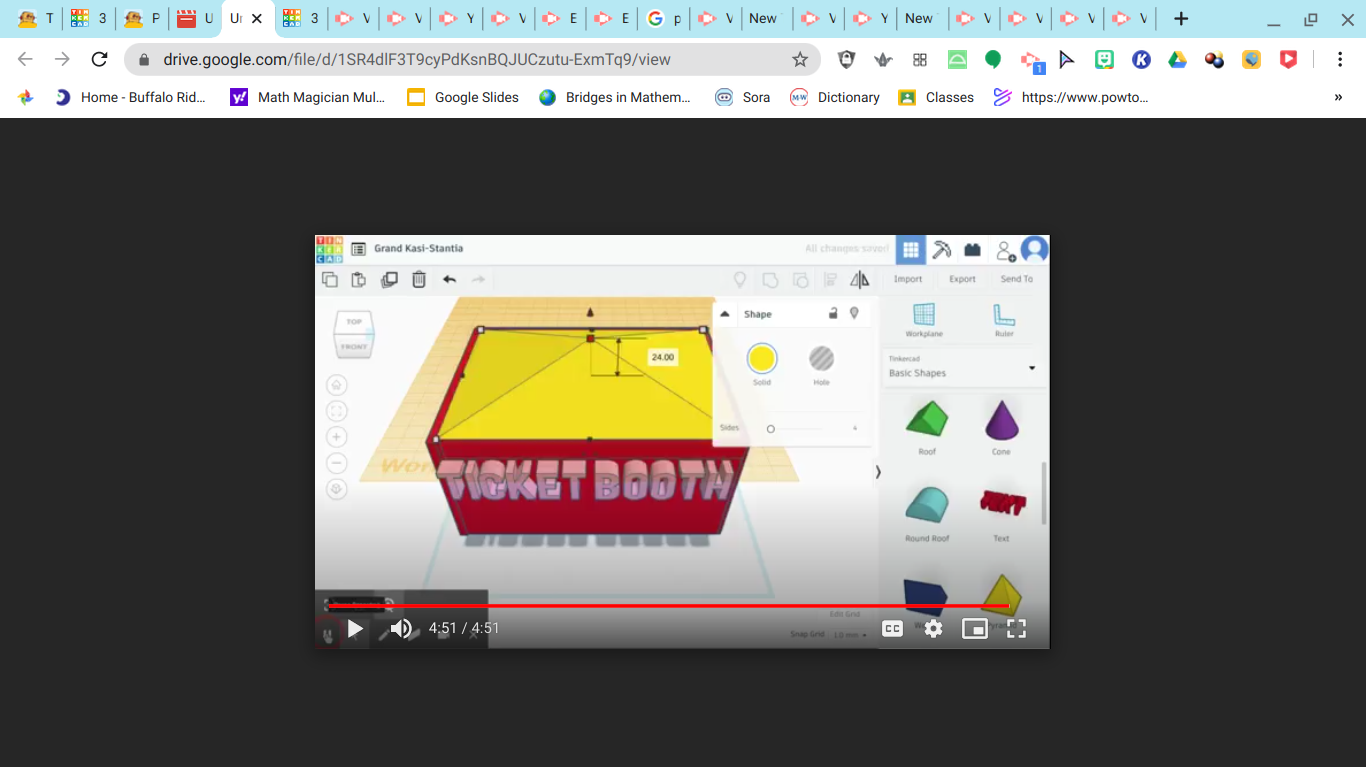1366x768 pixels.
Task: Enter fullscreen mode for the video
Action: tap(1016, 629)
